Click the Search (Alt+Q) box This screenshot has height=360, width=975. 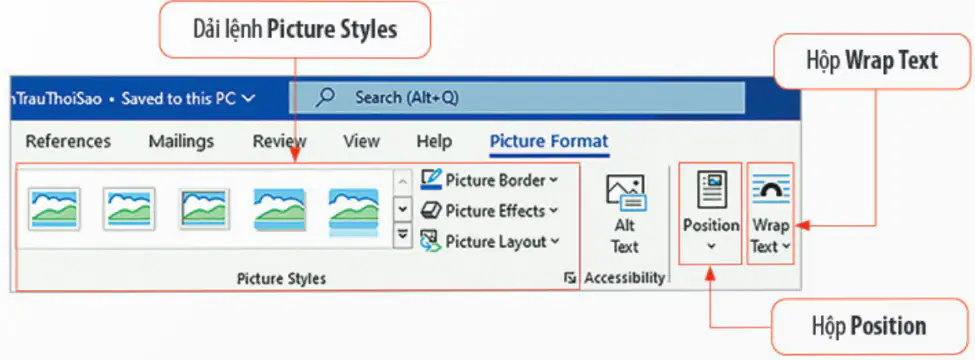(517, 98)
